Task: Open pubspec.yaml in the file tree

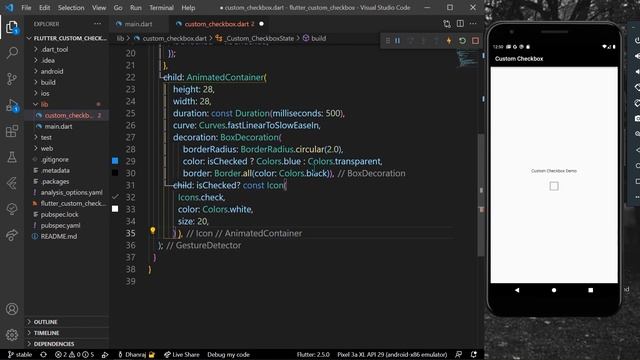Action: [x=60, y=225]
